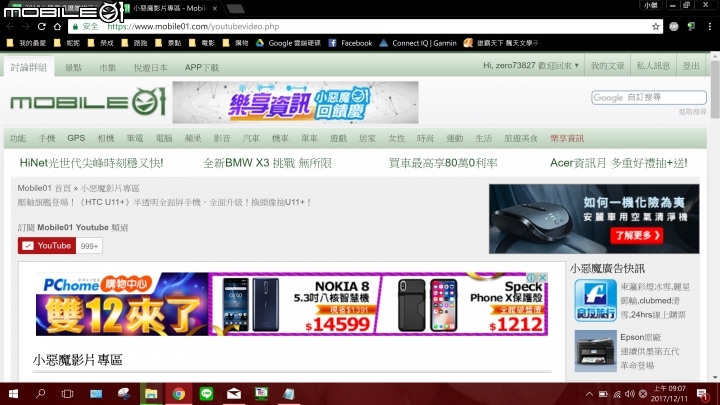The height and width of the screenshot is (405, 720).
Task: Click the 樂享資訊 小惡魔回饋慶 banner
Action: click(295, 102)
